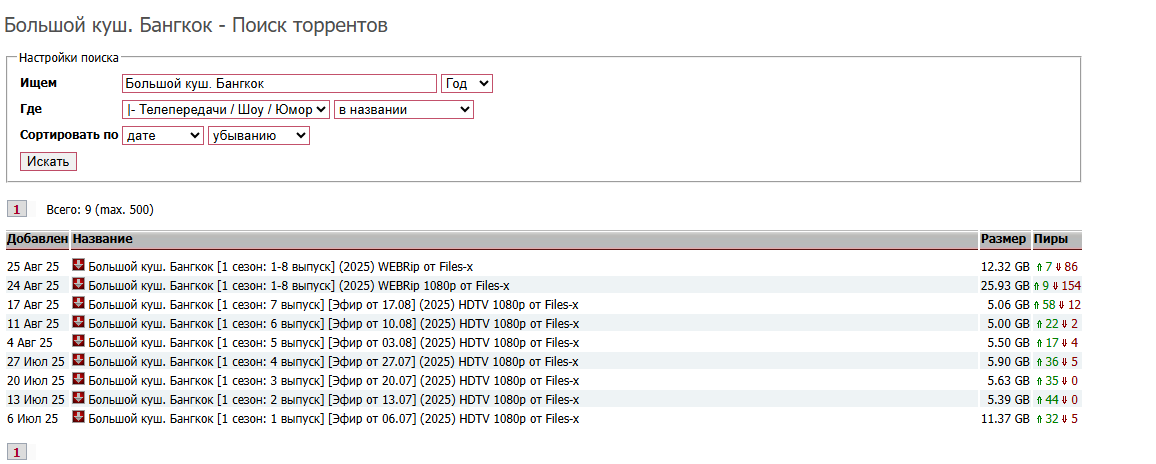Image resolution: width=1156 pixels, height=464 pixels.
Task: Click download icon next to 4 выпуск
Action: click(x=79, y=361)
